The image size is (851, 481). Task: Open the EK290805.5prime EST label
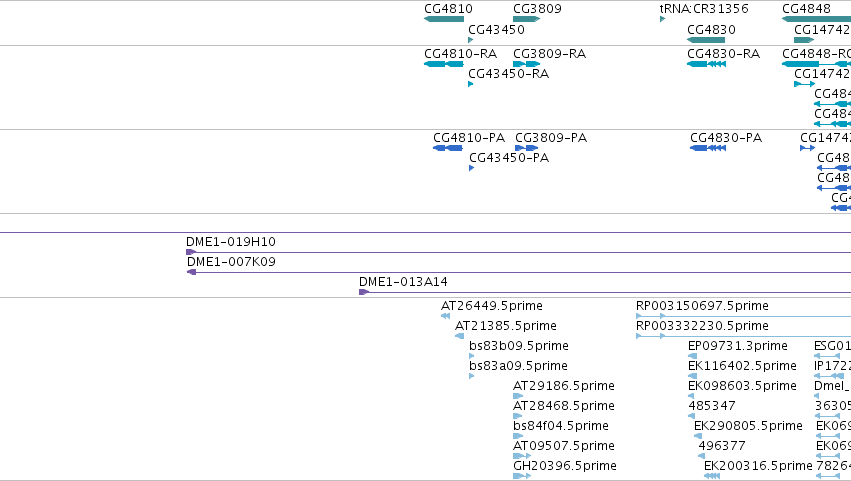pos(748,426)
